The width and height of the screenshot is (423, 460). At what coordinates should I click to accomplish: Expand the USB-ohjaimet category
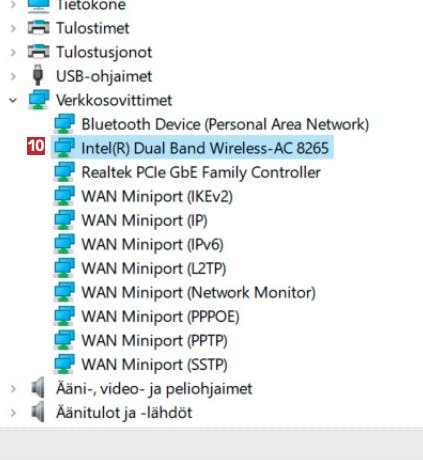click(13, 76)
